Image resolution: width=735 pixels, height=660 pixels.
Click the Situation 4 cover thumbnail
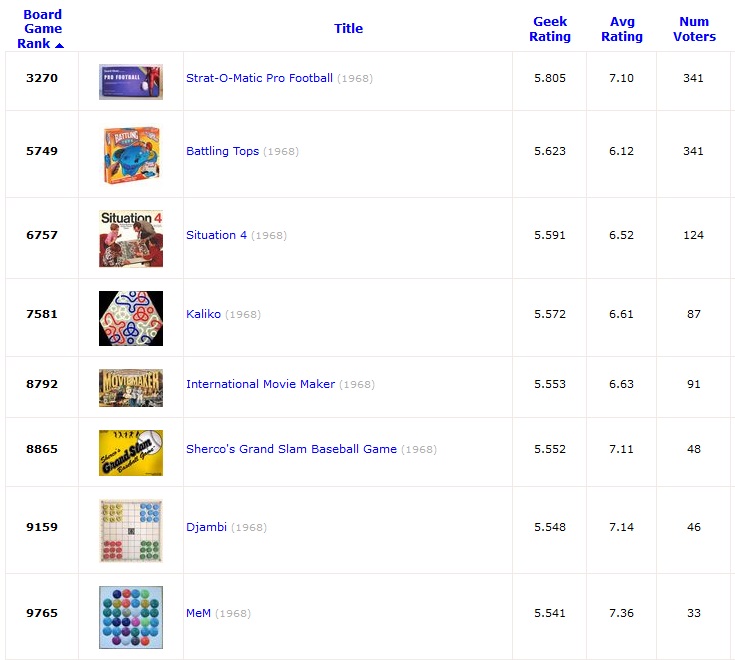click(131, 239)
